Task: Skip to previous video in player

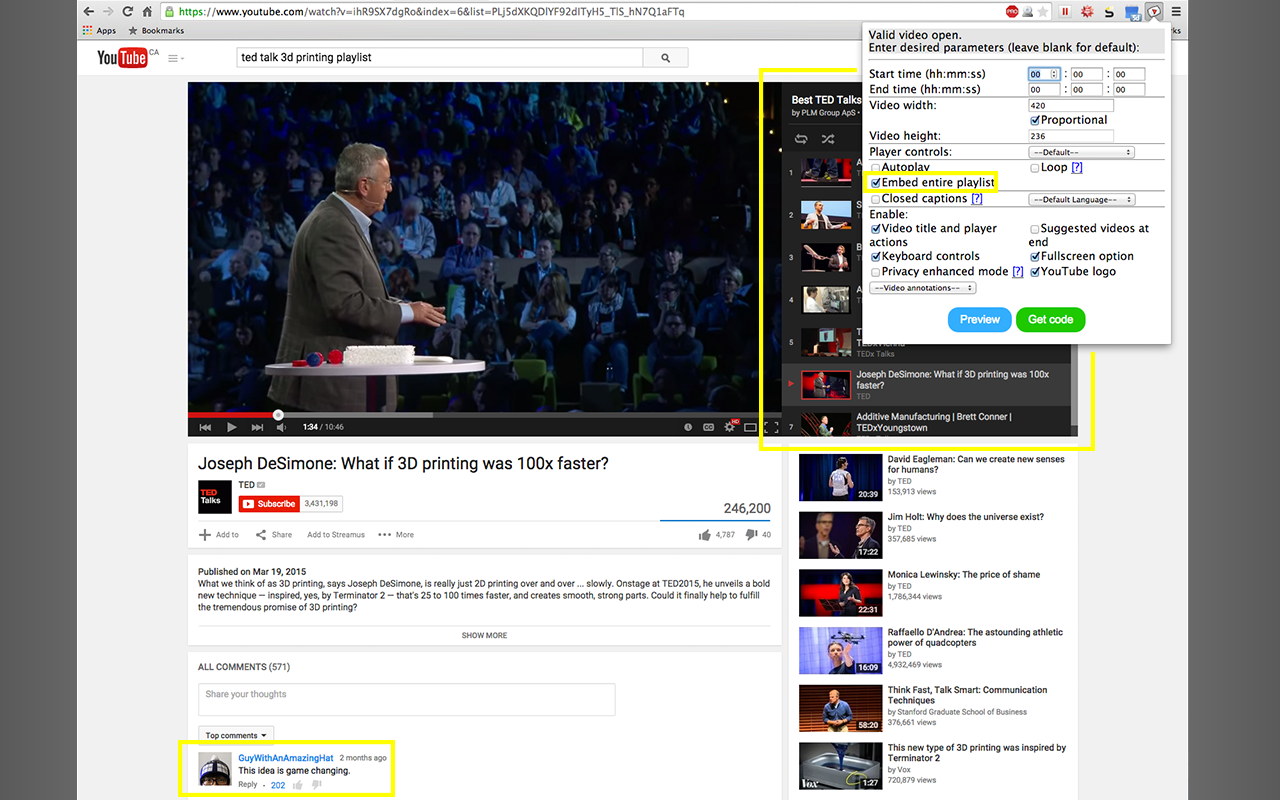Action: [x=205, y=427]
